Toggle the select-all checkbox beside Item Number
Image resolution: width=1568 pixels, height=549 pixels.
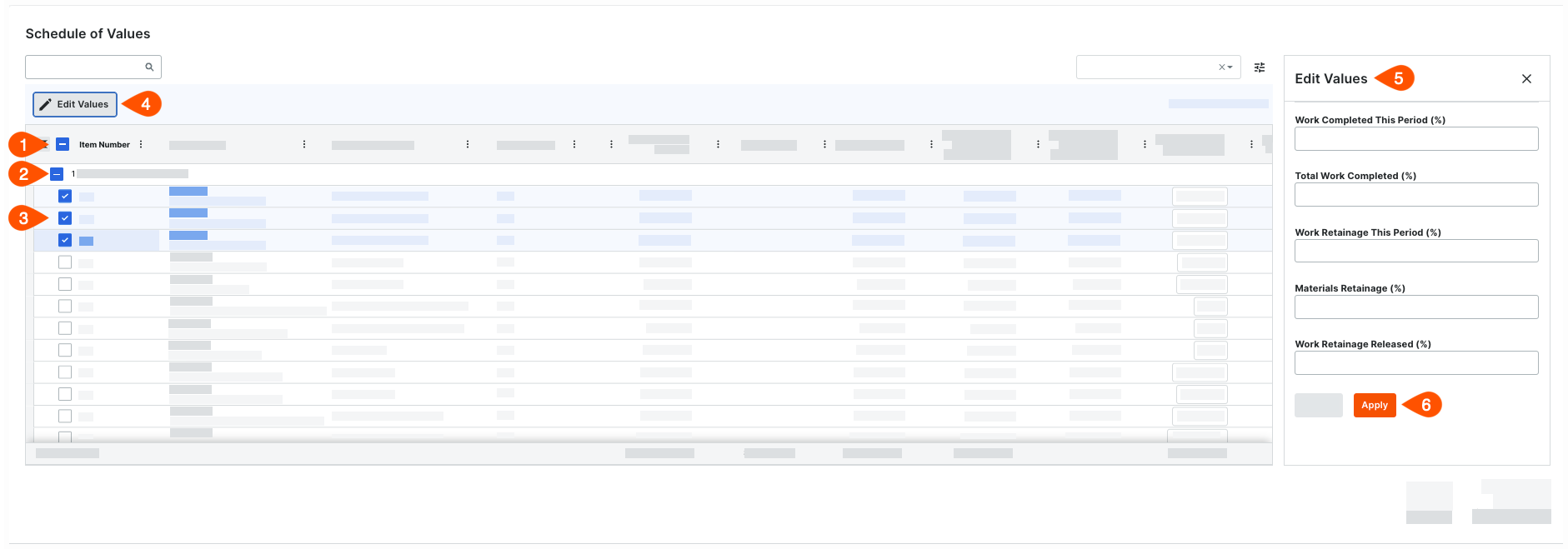(63, 144)
